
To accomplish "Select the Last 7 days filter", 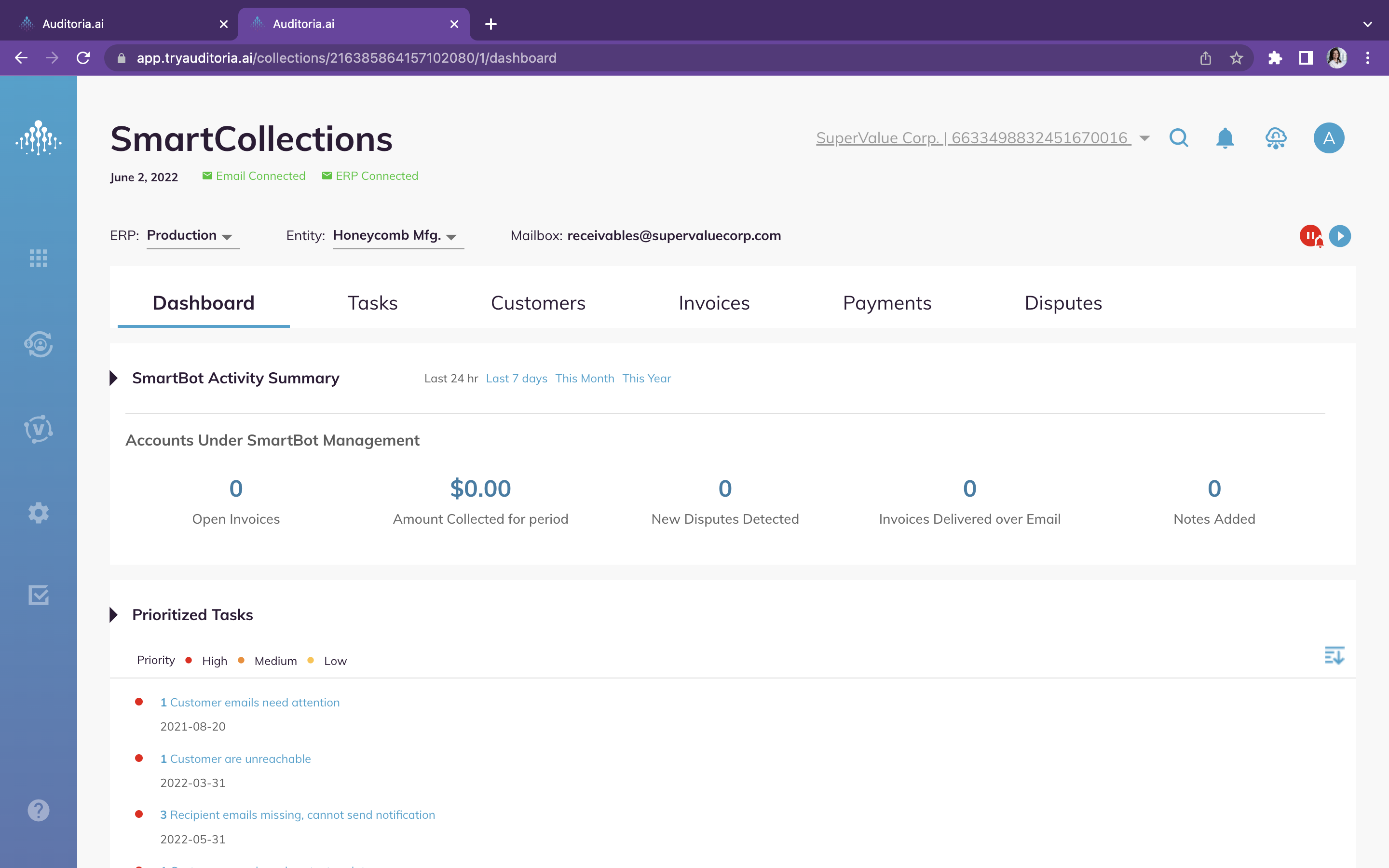I will [517, 379].
